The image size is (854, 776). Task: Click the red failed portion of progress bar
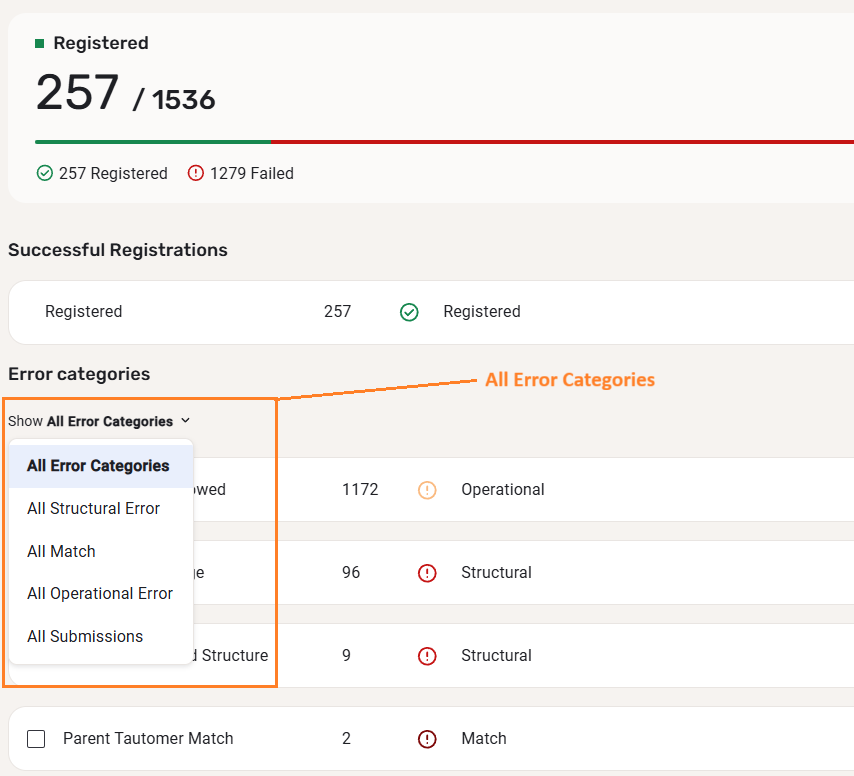[x=560, y=142]
